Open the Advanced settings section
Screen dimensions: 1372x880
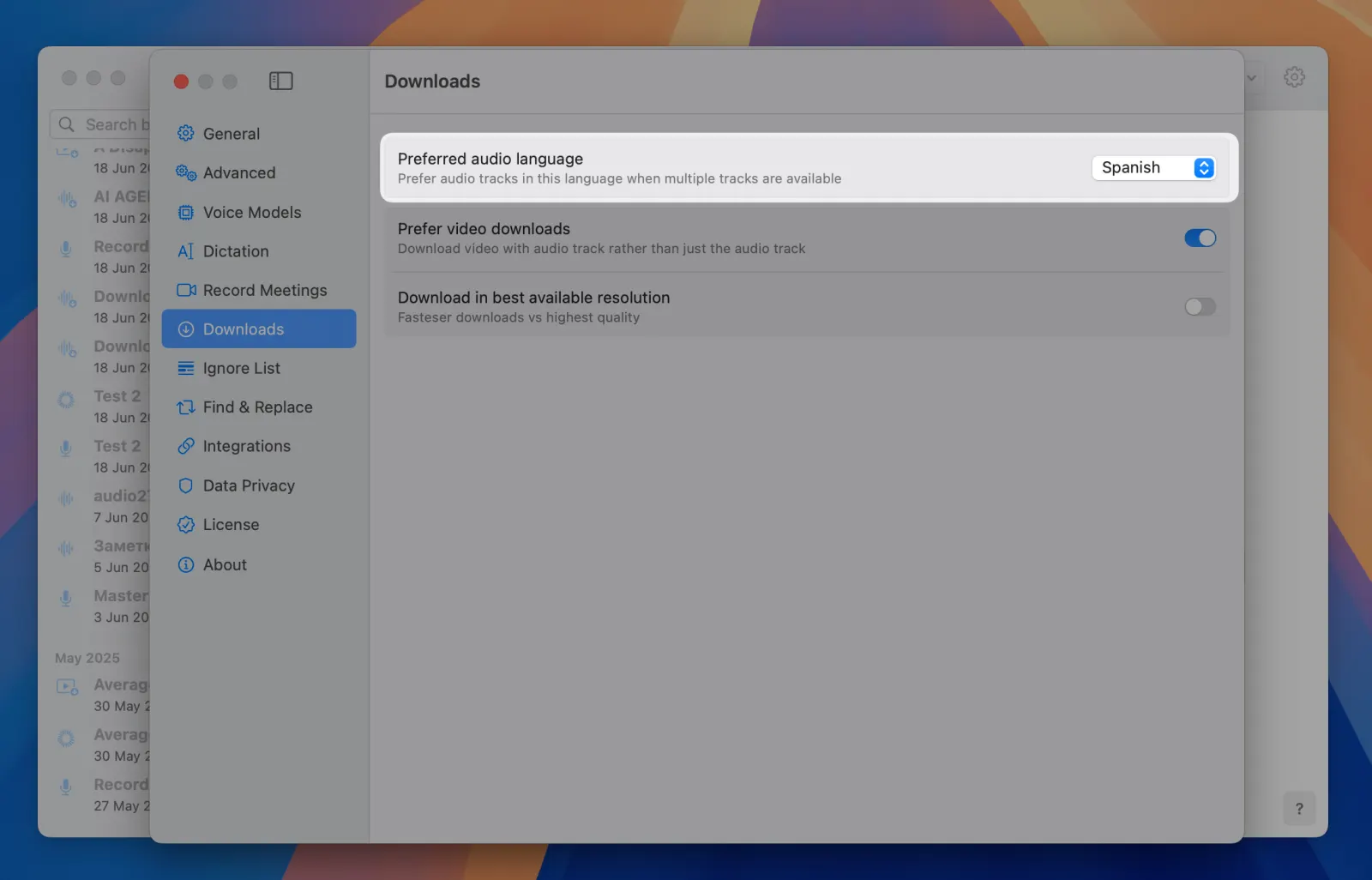[x=259, y=172]
